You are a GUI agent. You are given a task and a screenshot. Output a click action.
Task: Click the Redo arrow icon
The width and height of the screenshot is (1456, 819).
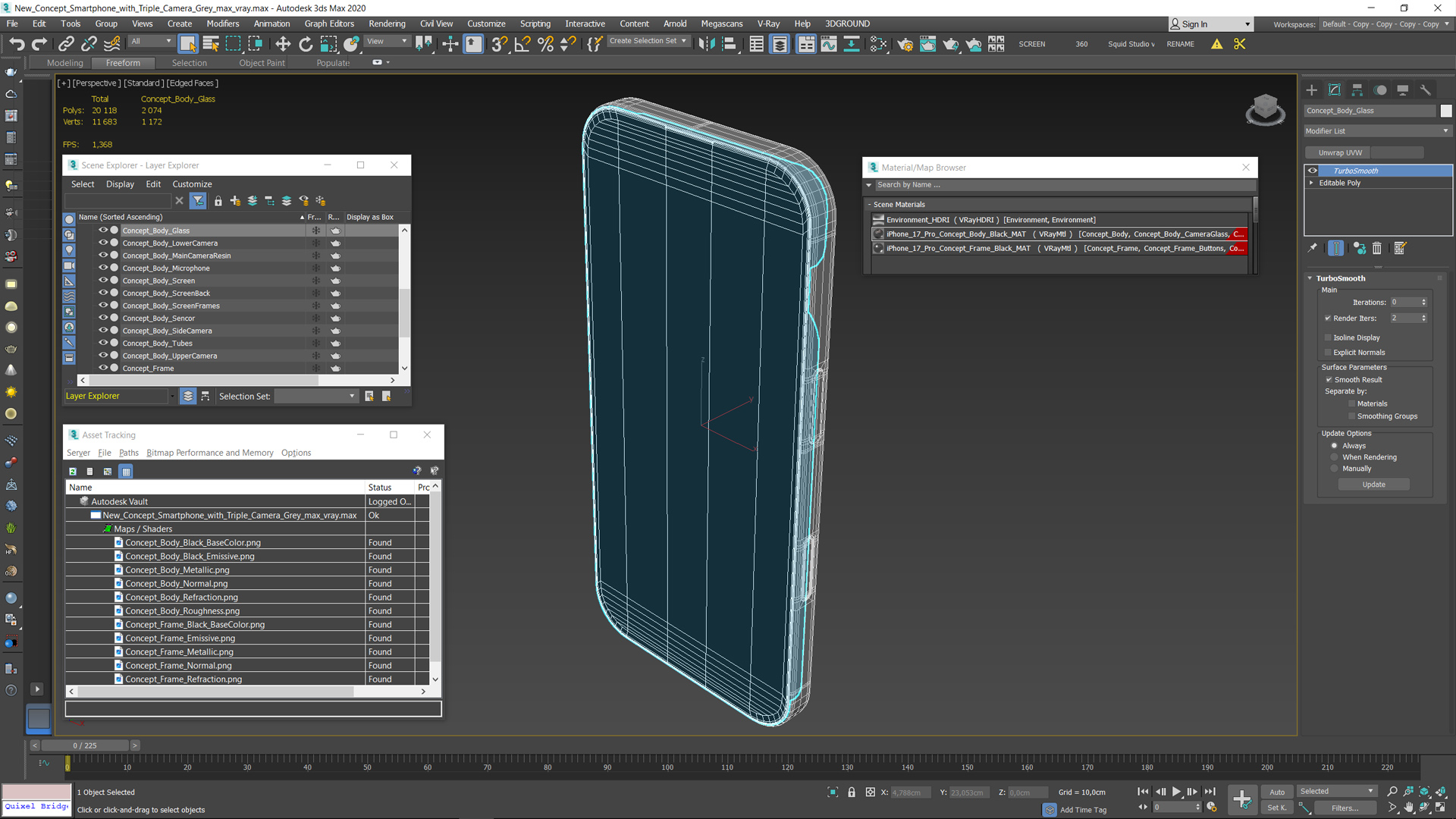pyautogui.click(x=39, y=44)
